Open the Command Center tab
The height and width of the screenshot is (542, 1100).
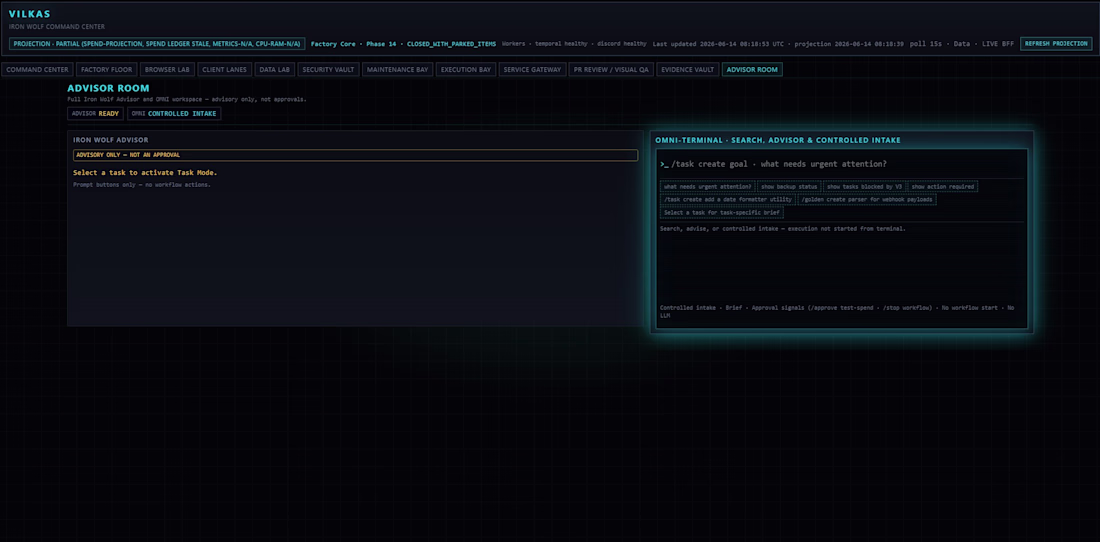pyautogui.click(x=37, y=69)
